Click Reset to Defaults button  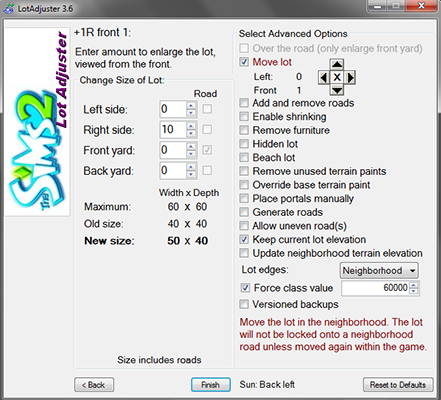coord(398,385)
